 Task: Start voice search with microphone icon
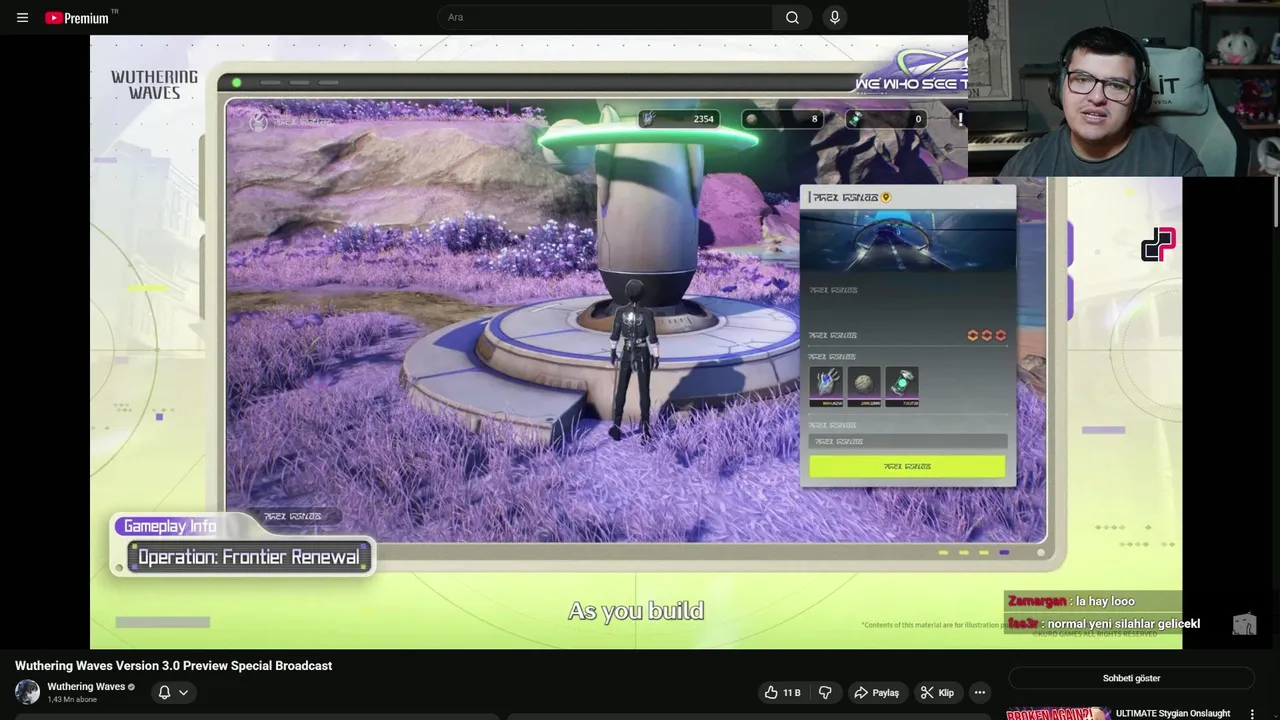pyautogui.click(x=834, y=17)
